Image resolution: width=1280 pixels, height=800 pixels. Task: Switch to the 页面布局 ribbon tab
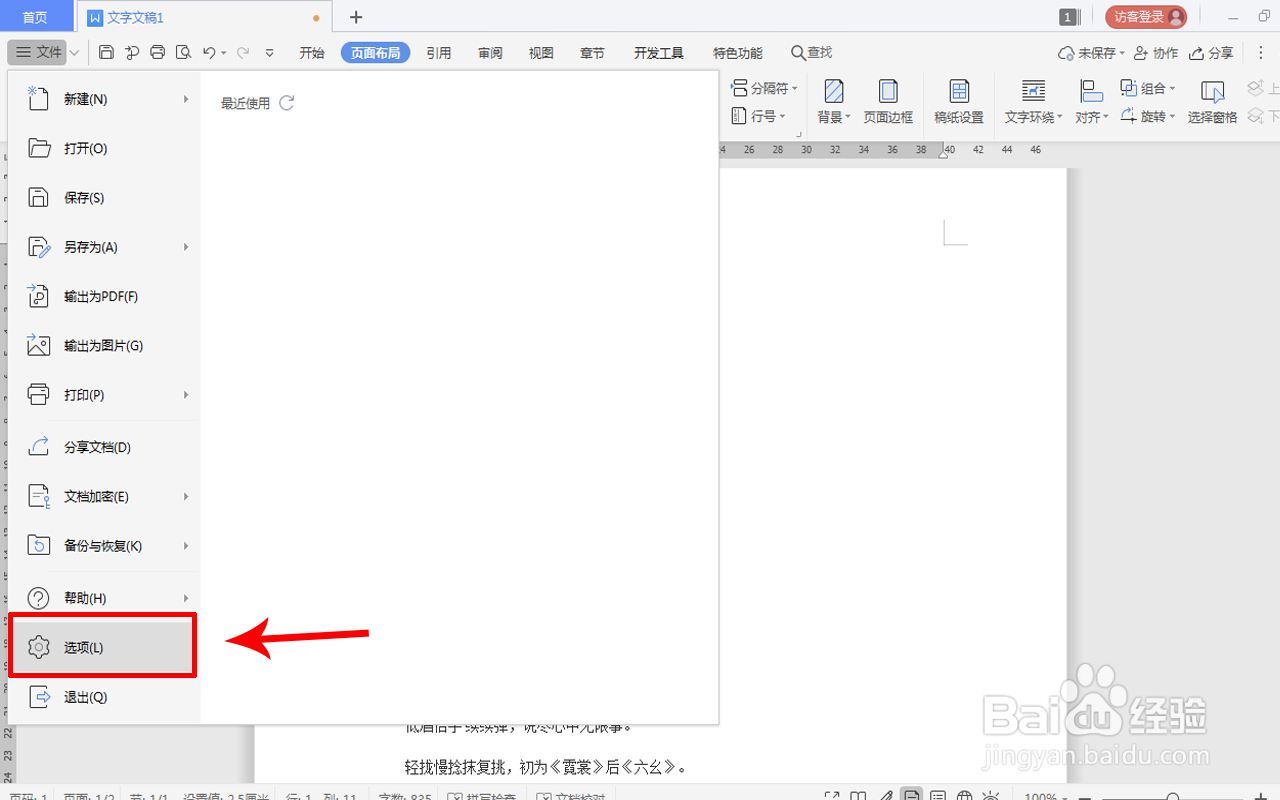(376, 53)
